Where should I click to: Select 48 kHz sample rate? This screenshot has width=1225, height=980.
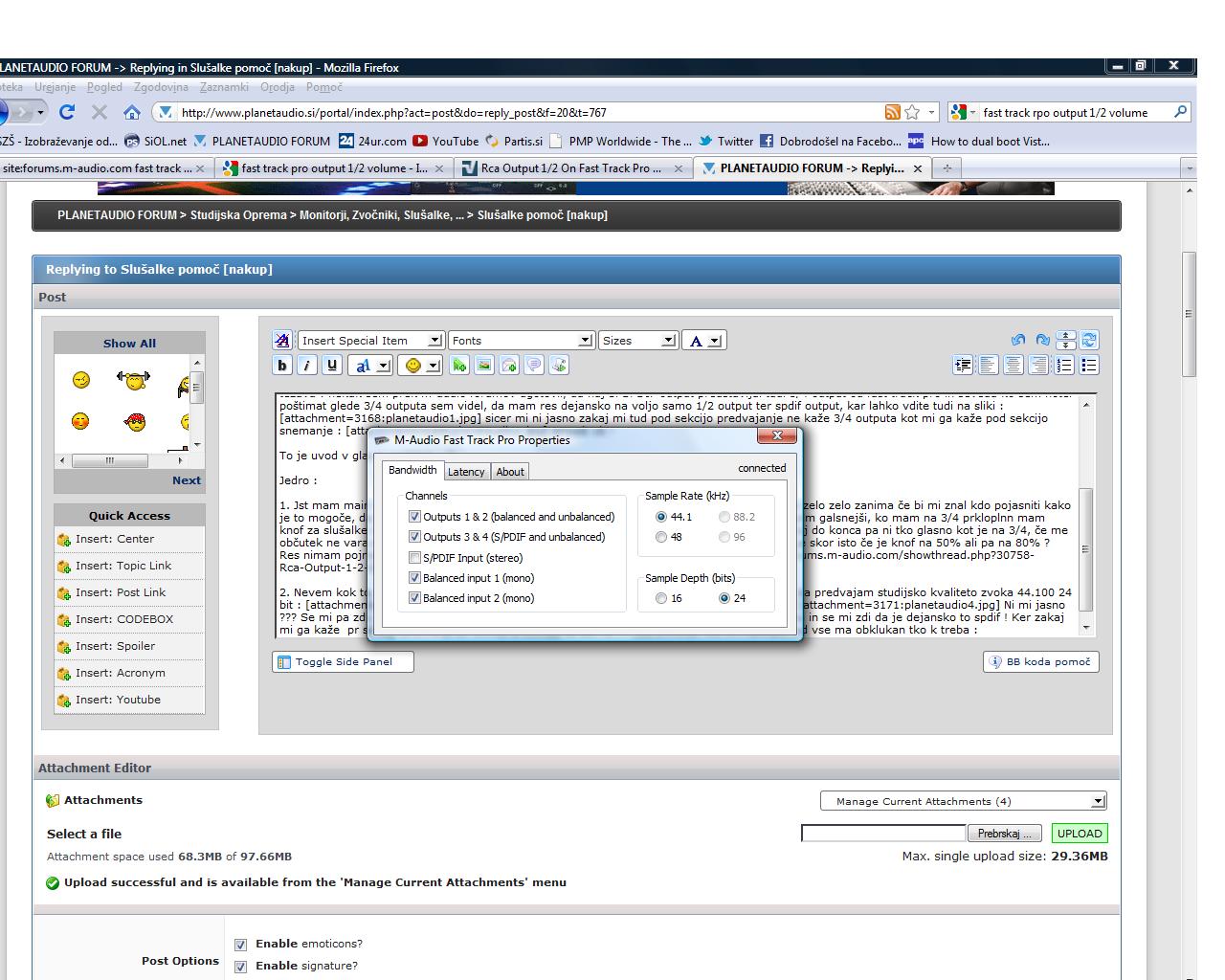[661, 537]
